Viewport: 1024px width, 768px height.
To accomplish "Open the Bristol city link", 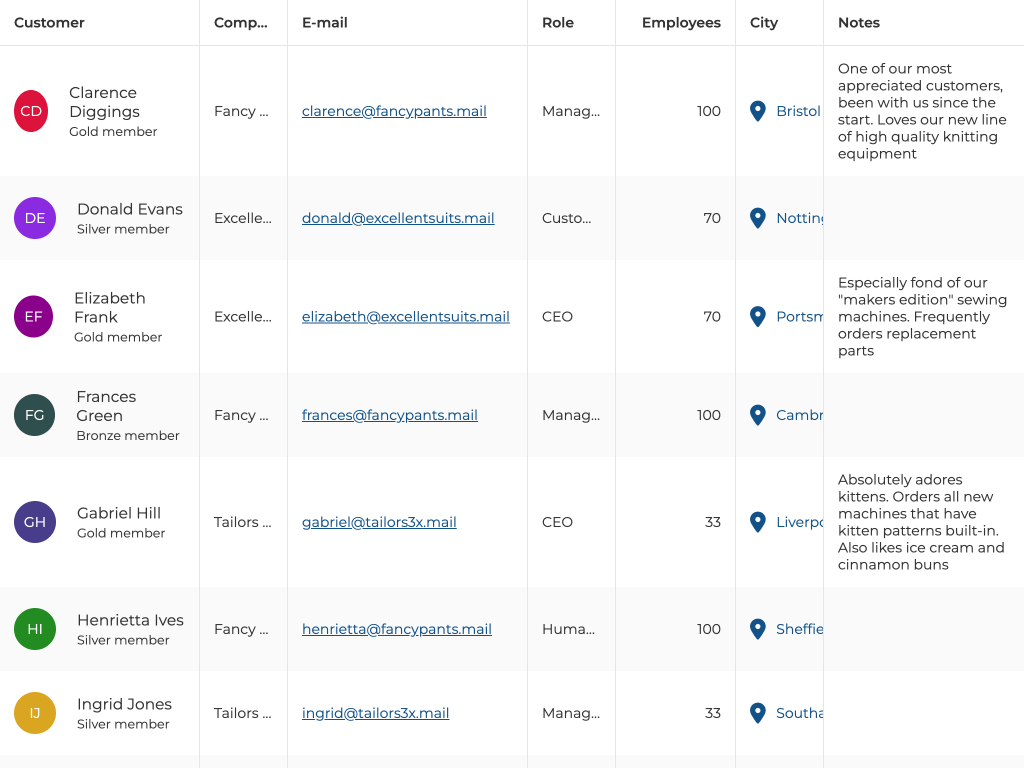I will point(798,111).
